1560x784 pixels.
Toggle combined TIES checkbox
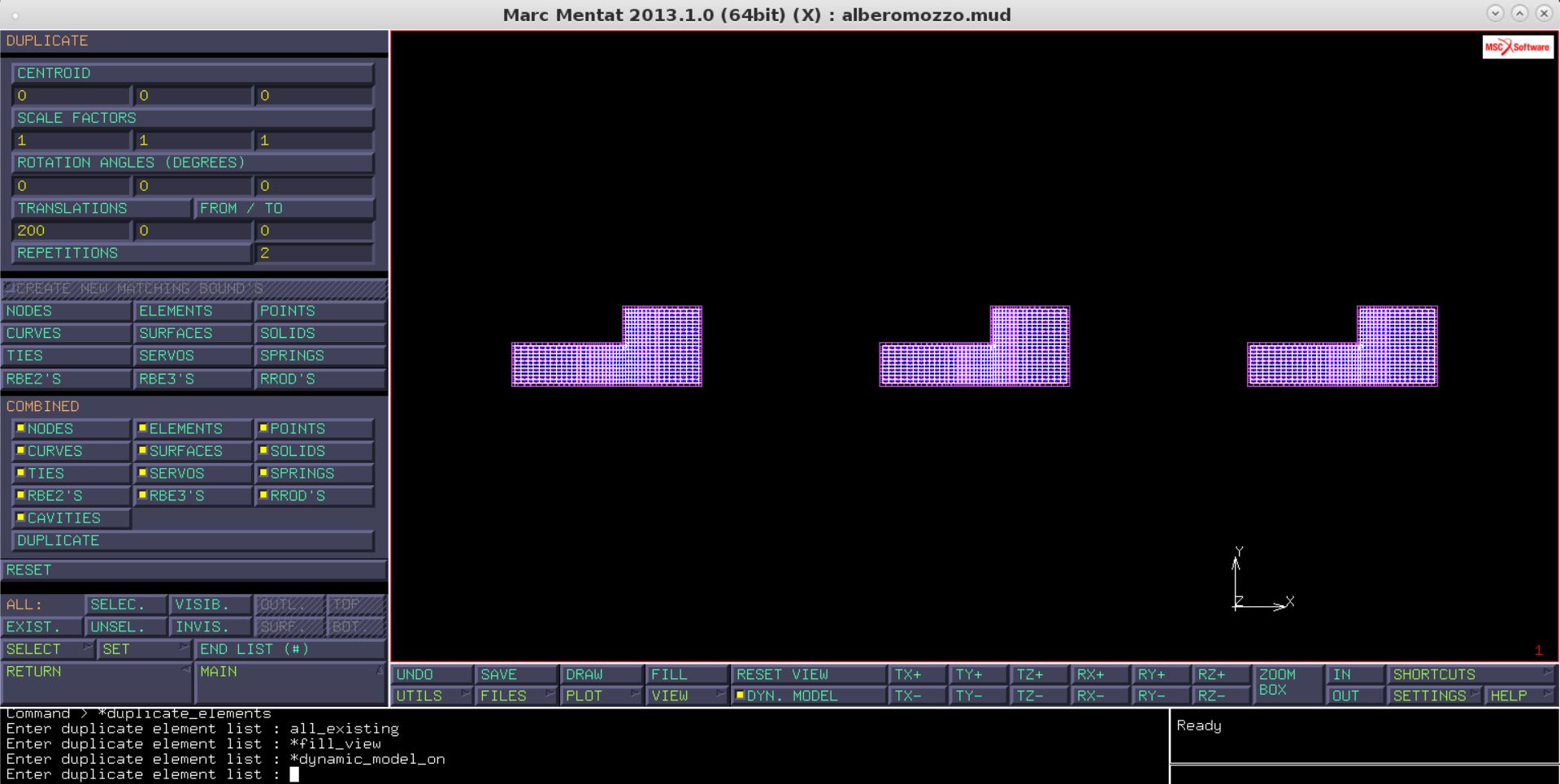tap(71, 474)
